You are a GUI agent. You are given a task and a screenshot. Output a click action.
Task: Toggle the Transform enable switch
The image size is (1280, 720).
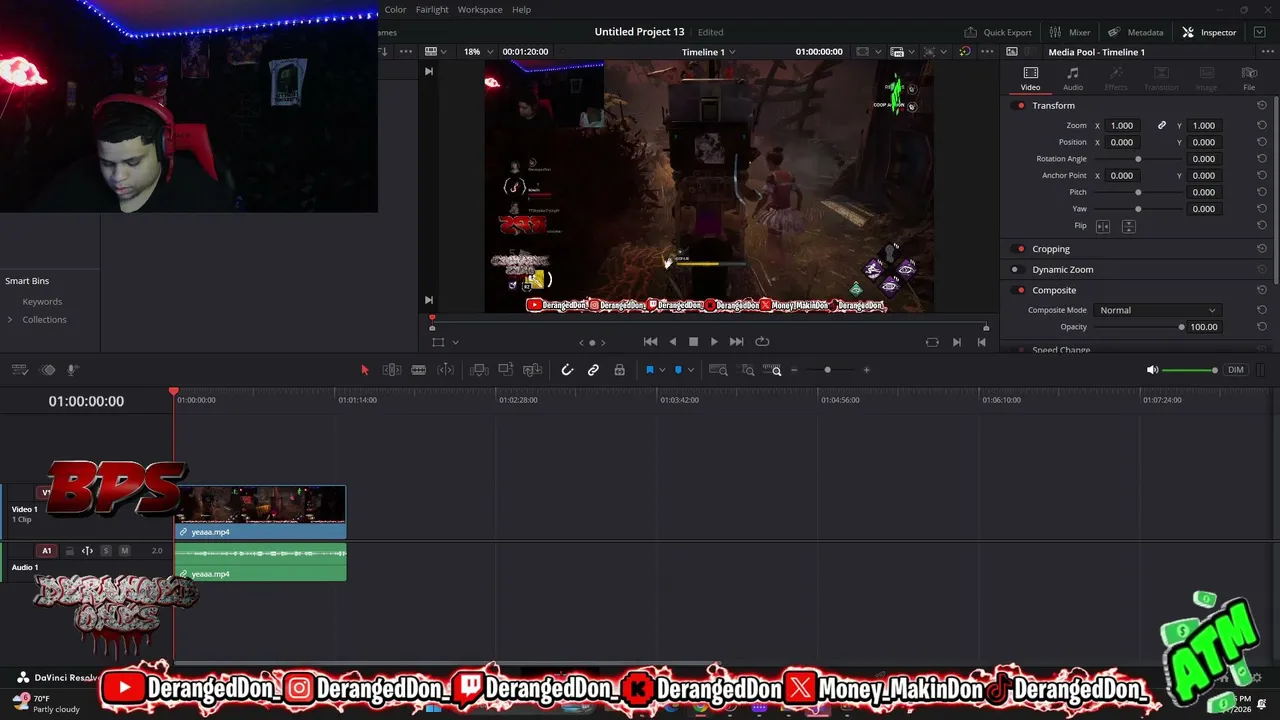pyautogui.click(x=1020, y=106)
